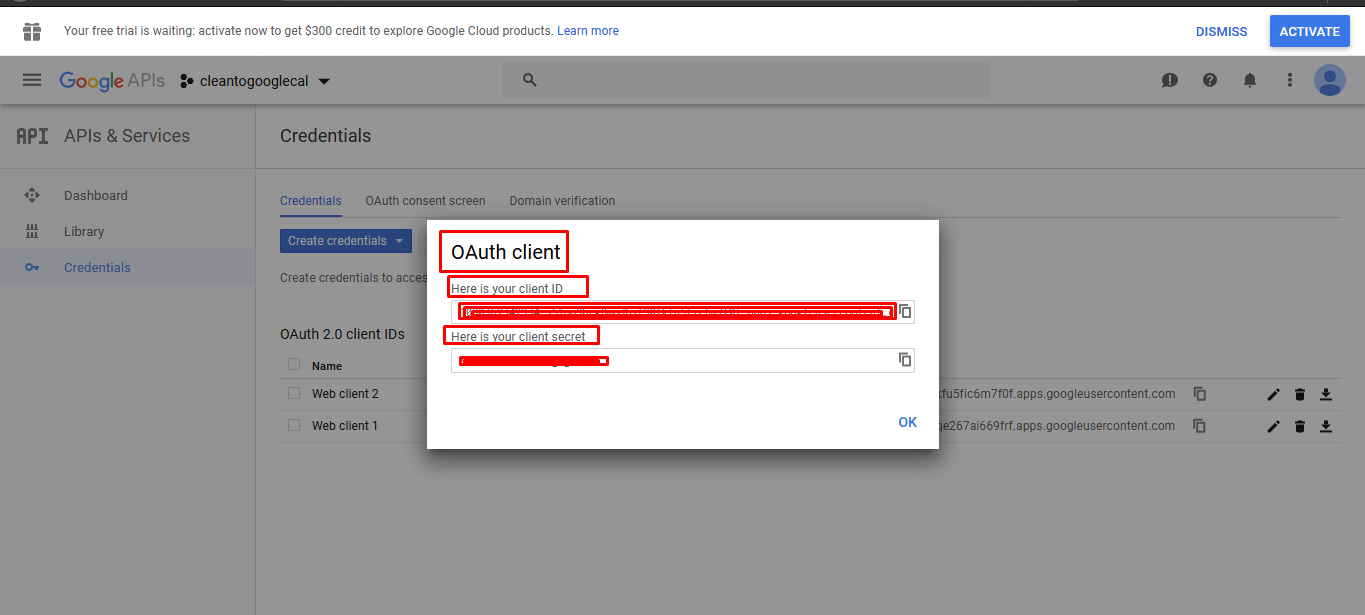Edit Web client 2 with pencil icon
This screenshot has width=1365, height=615.
[x=1274, y=394]
